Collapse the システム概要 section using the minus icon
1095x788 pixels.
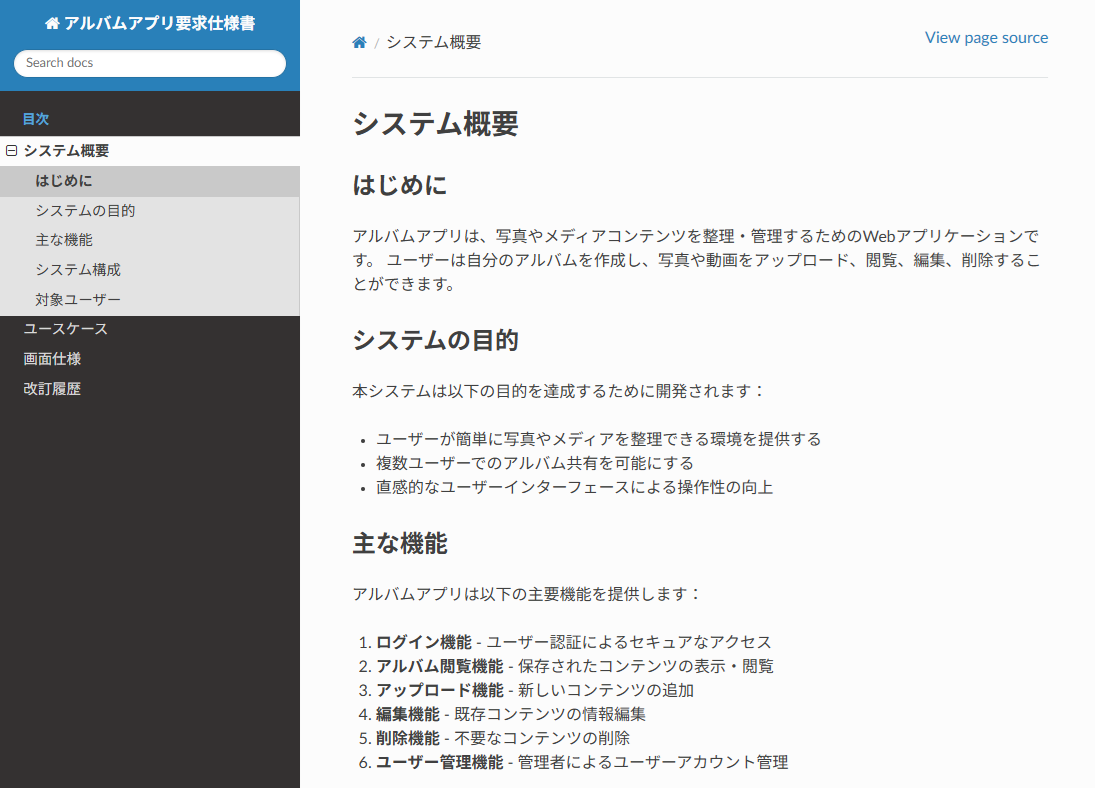pyautogui.click(x=12, y=151)
